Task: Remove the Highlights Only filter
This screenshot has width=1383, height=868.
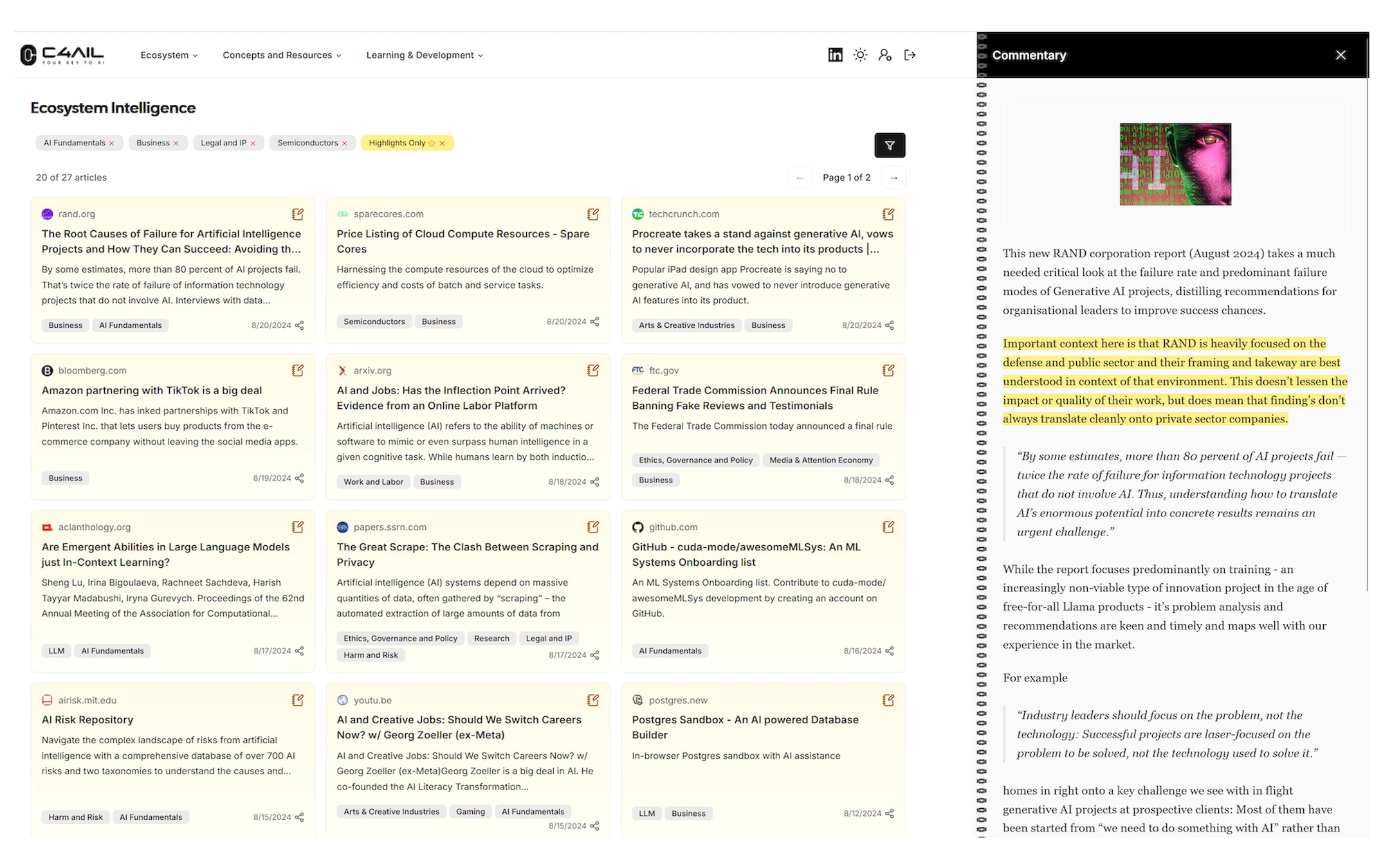Action: pyautogui.click(x=443, y=143)
